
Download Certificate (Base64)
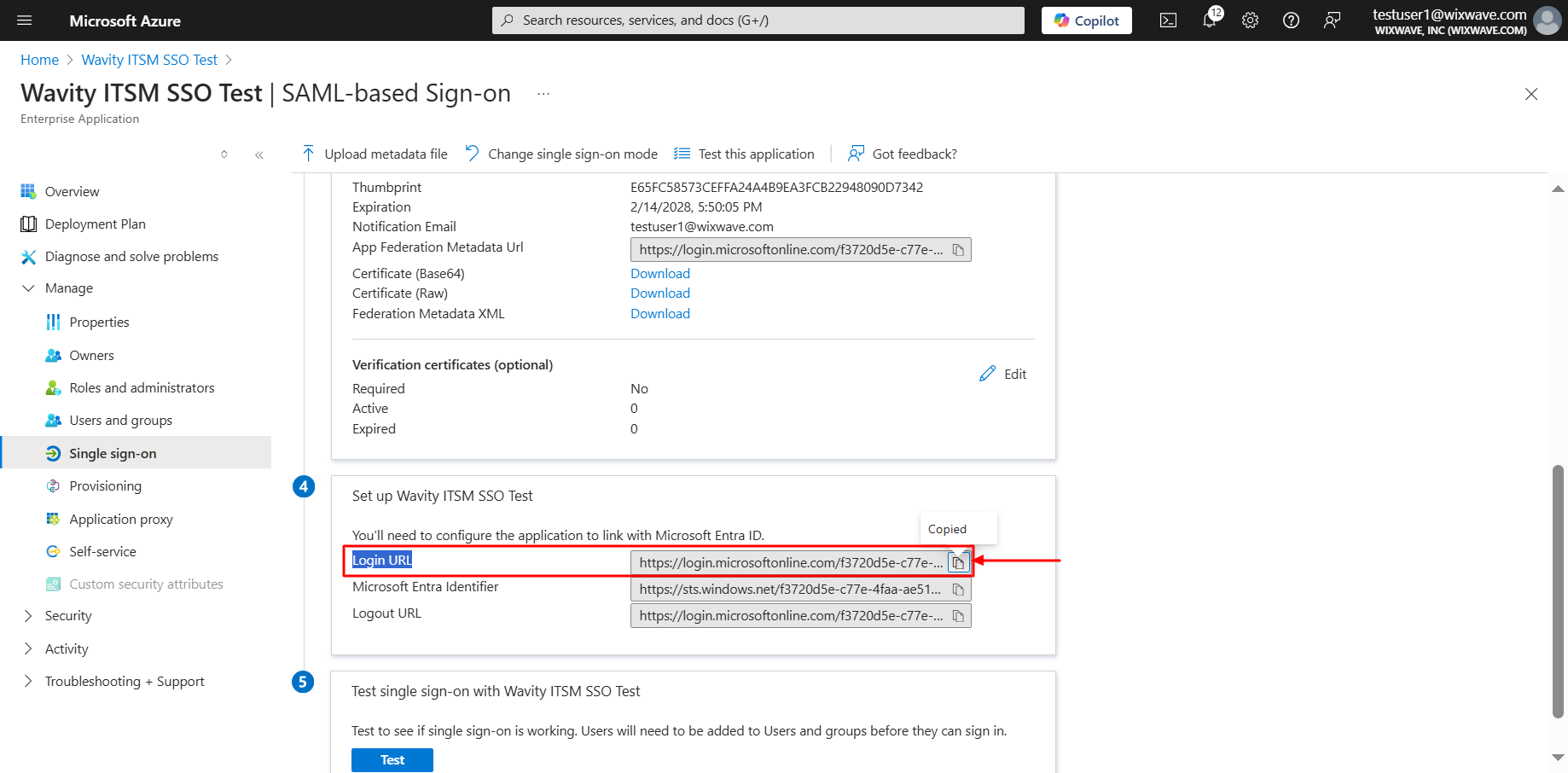point(660,273)
